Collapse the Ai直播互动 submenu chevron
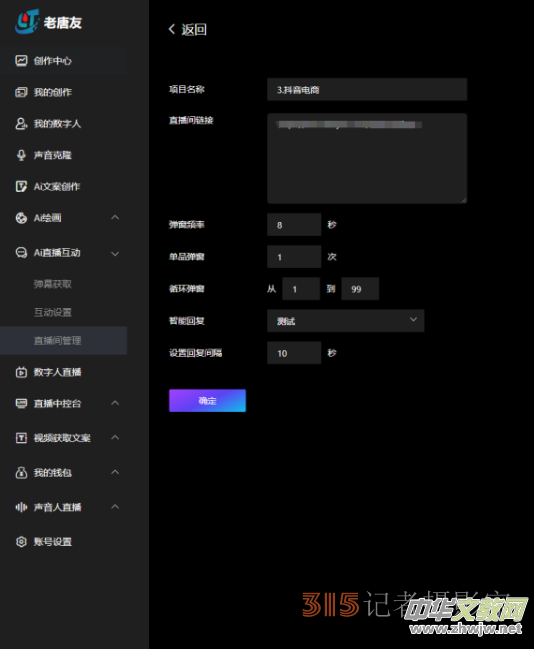This screenshot has width=534, height=649. pyautogui.click(x=115, y=253)
